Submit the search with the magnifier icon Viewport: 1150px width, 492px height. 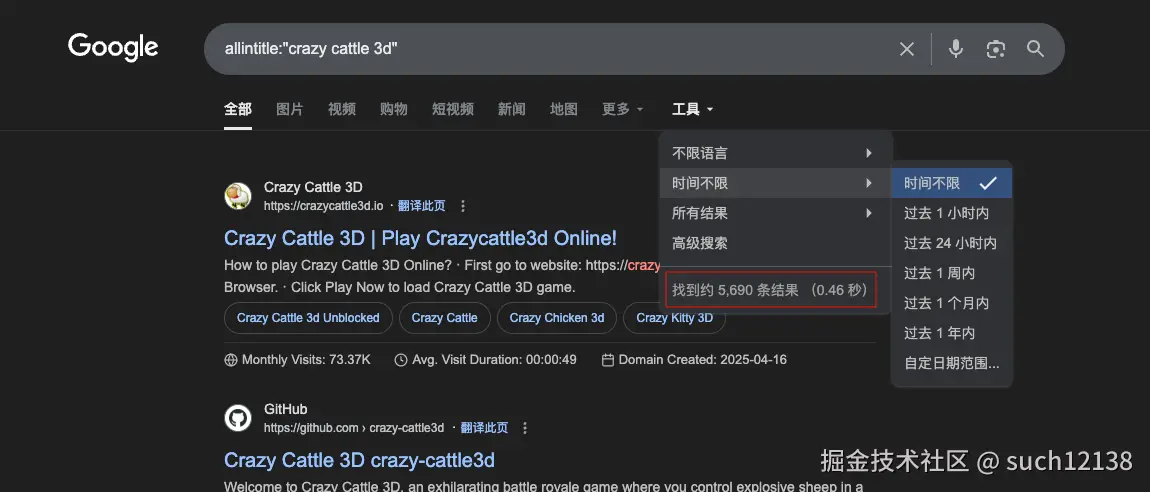[1035, 49]
